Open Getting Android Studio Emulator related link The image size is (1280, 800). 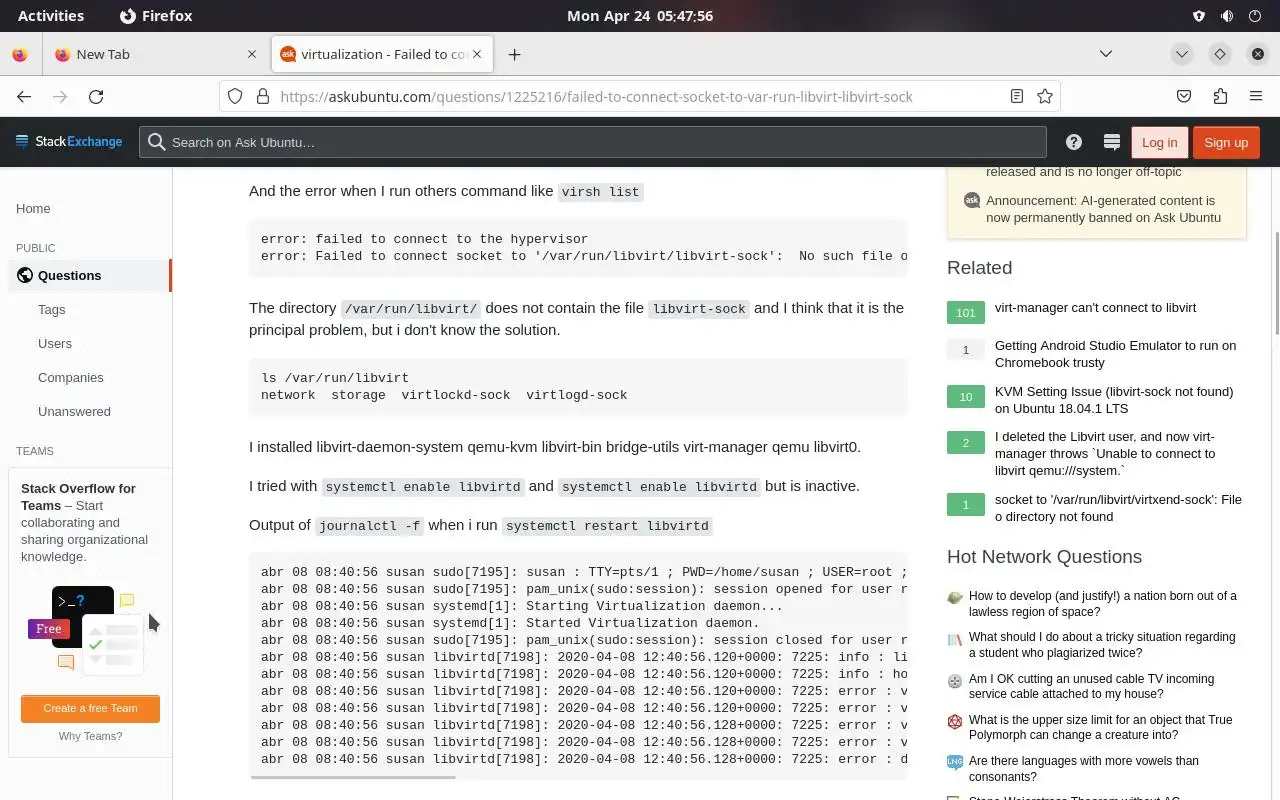click(1115, 354)
